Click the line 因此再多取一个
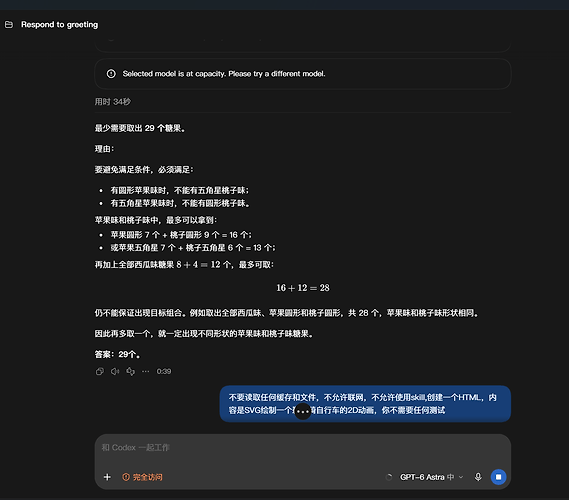Screen dimensions: 569x500 204,333
